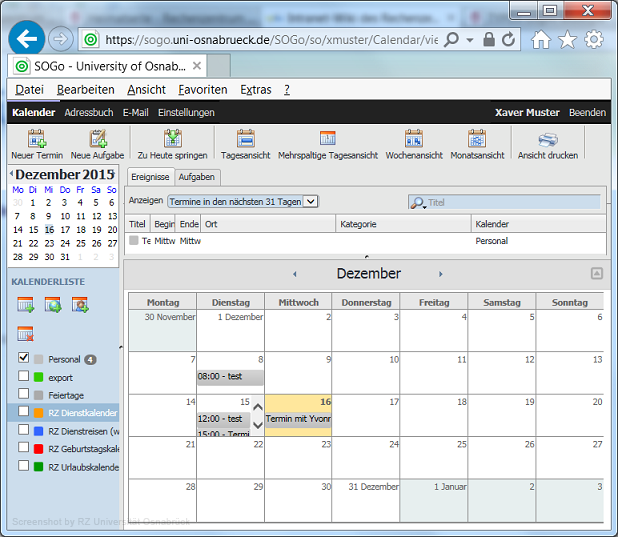Open address bar dropdown arrow

click(x=470, y=40)
